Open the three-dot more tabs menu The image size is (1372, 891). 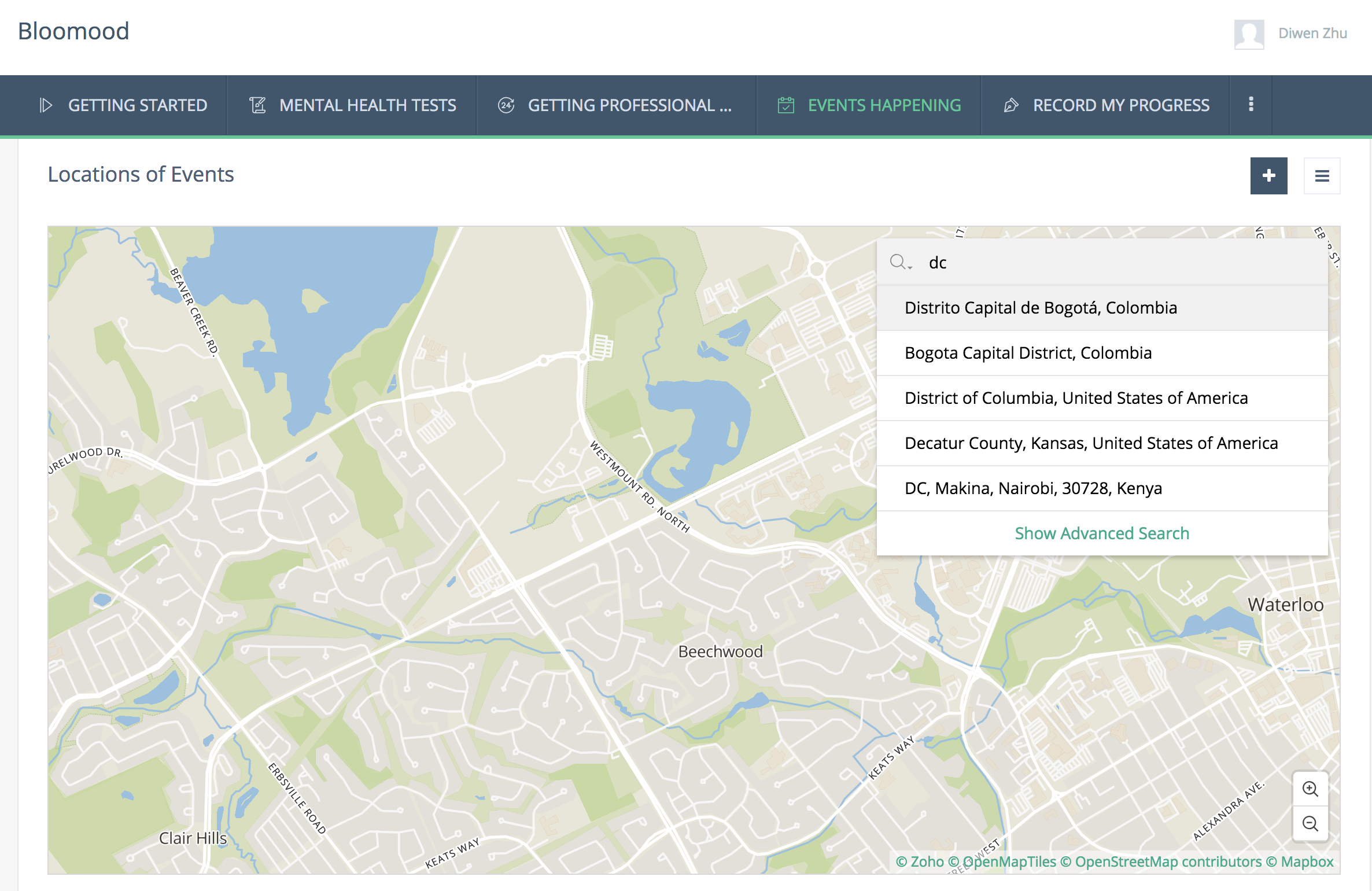point(1251,105)
